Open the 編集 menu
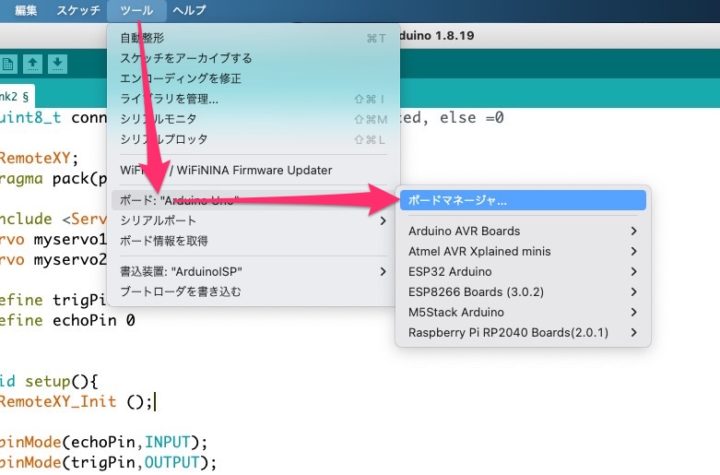Screen dimensions: 720x475 click(26, 11)
